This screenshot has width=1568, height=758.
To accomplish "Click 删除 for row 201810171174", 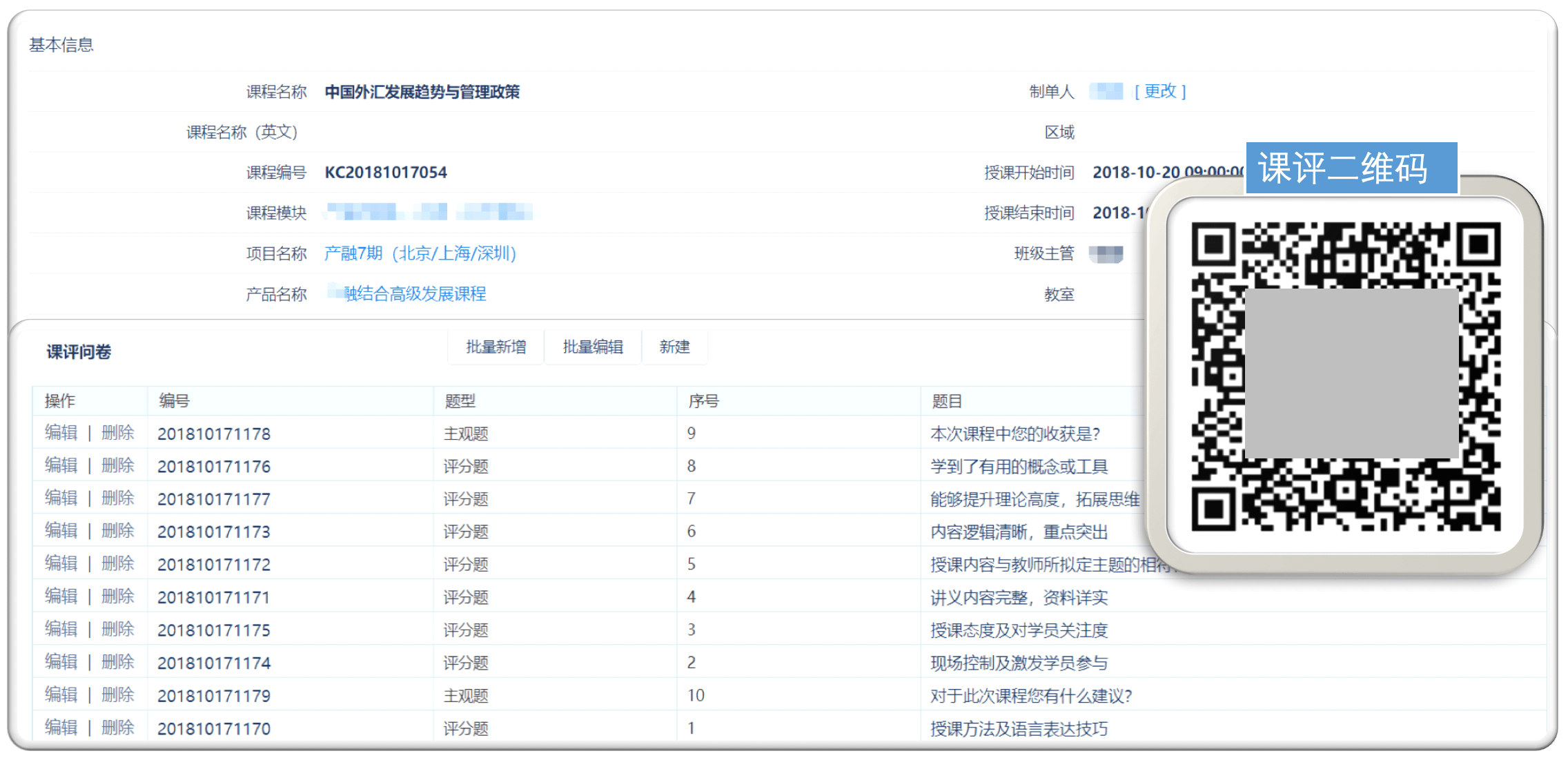I will [x=118, y=662].
